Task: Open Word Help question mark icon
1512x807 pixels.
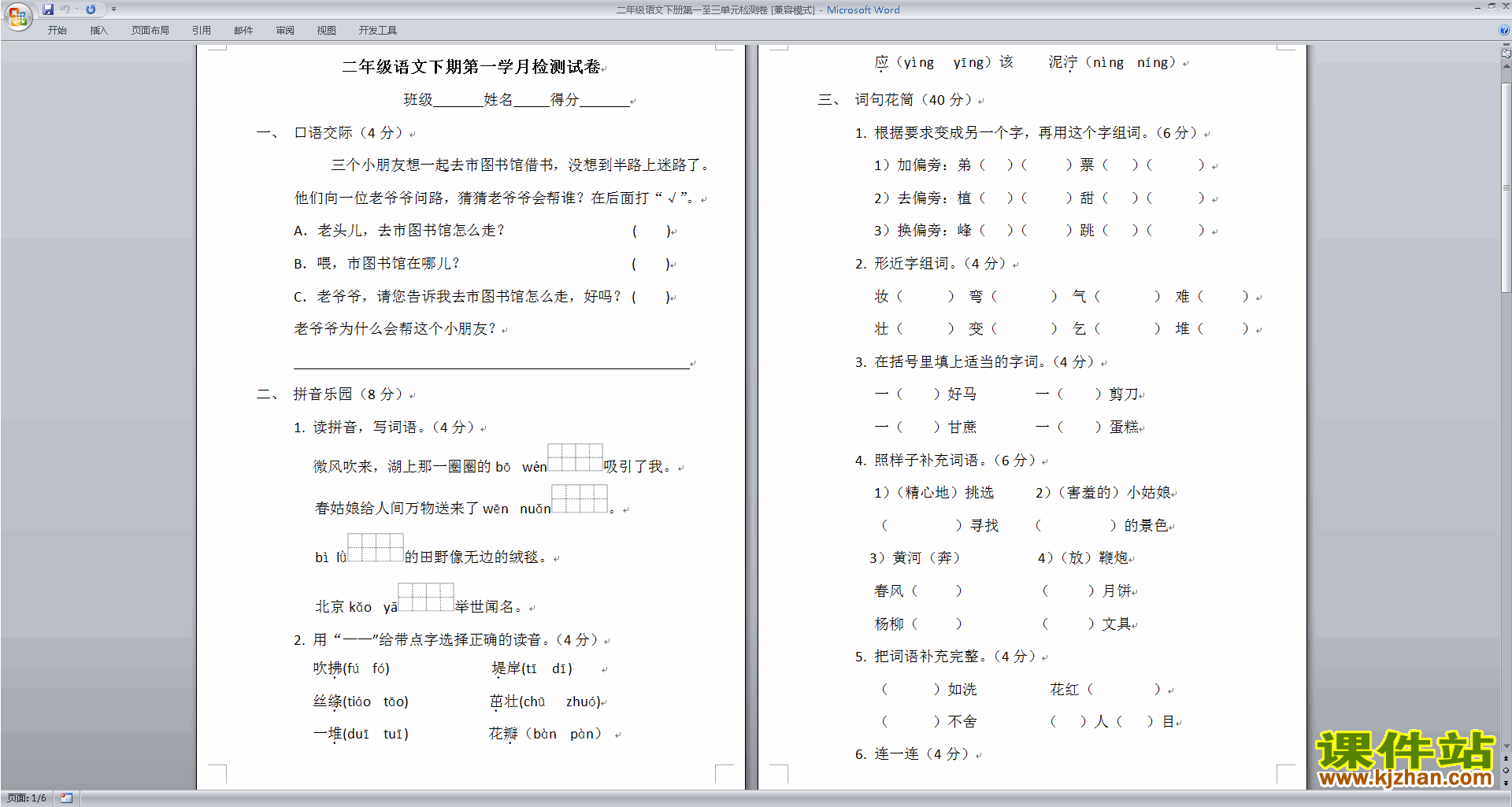Action: pyautogui.click(x=1503, y=30)
